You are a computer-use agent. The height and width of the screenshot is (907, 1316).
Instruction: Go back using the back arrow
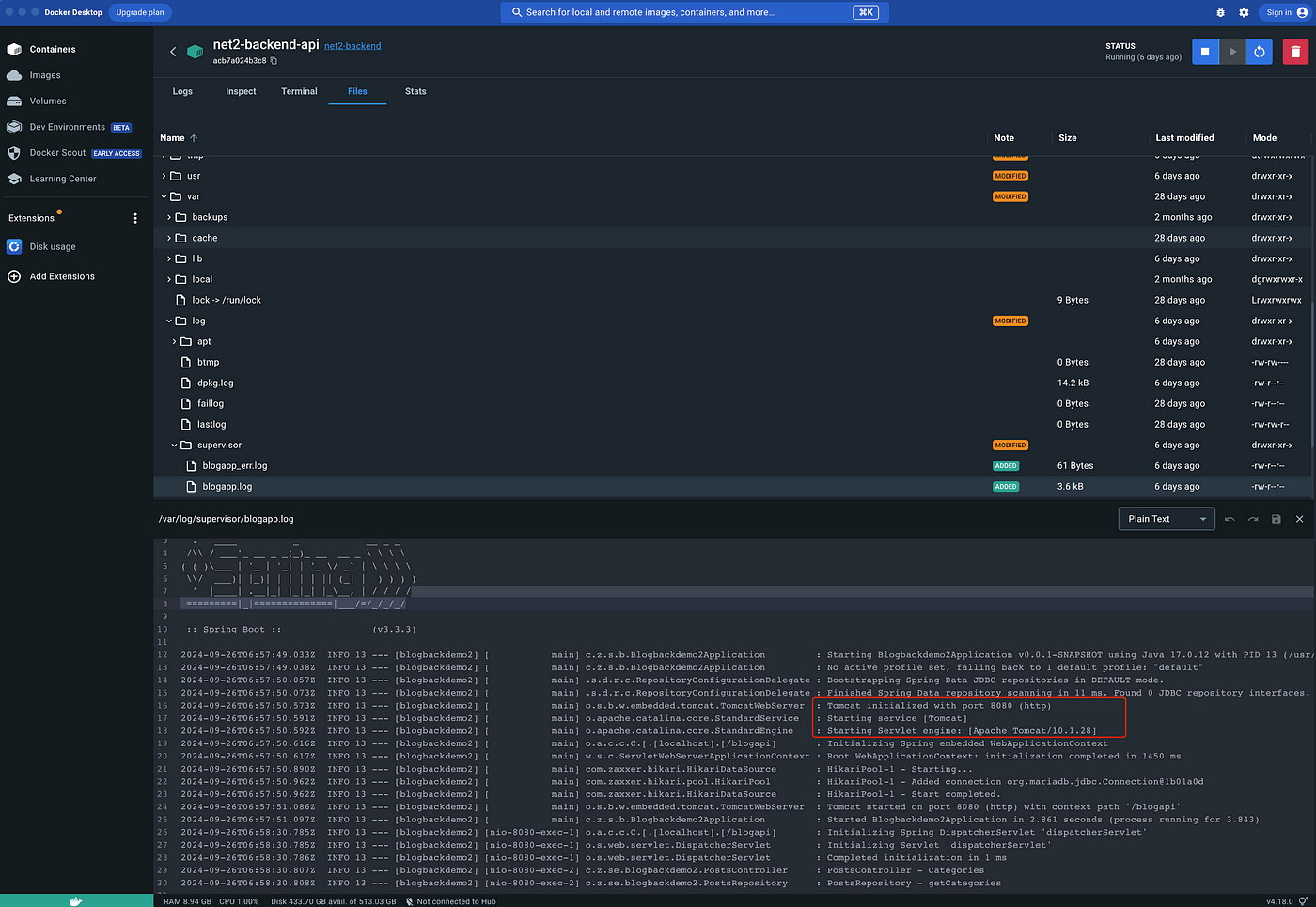tap(173, 52)
